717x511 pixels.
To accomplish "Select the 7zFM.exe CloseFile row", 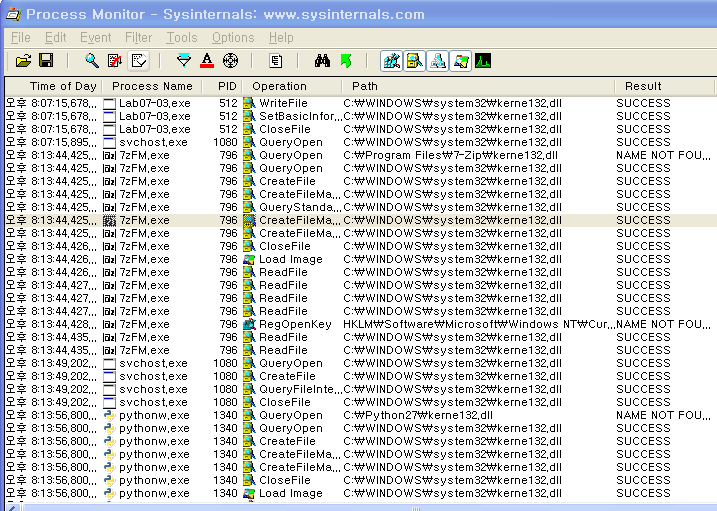I will pyautogui.click(x=361, y=246).
